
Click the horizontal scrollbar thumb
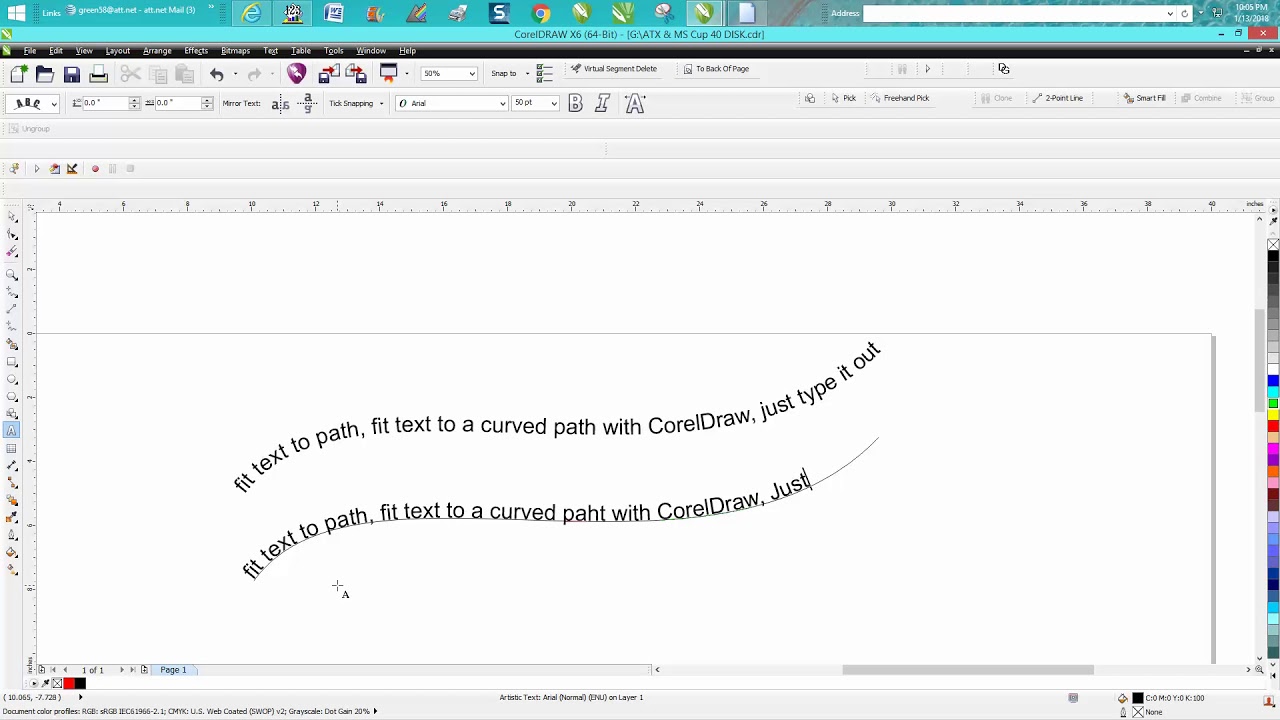point(967,670)
